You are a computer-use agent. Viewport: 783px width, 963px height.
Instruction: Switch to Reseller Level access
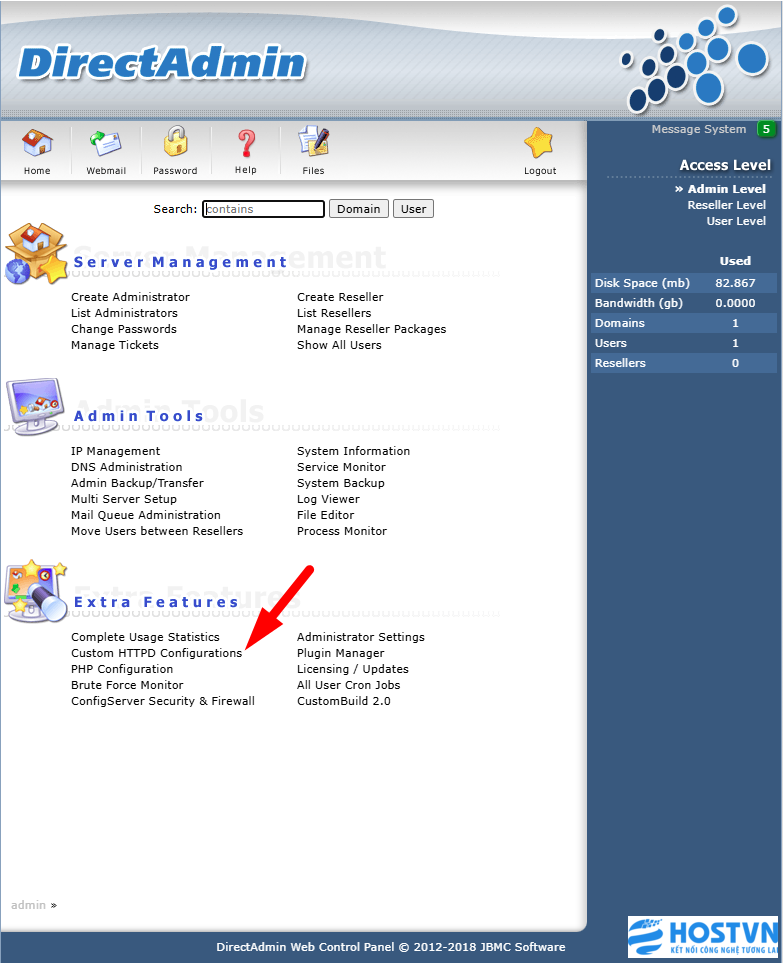point(727,205)
